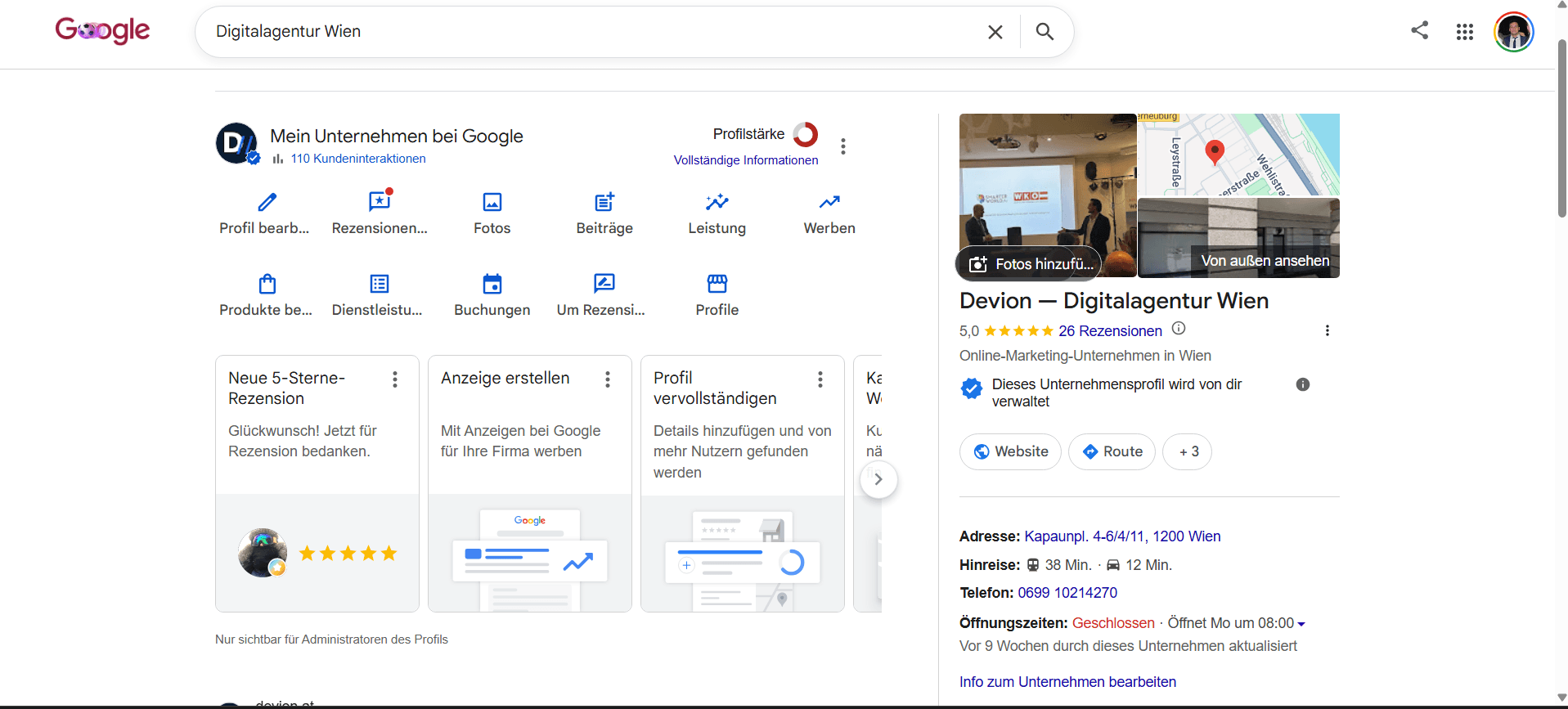1568x709 pixels.
Task: Open knowledge panel three-dot menu
Action: (1327, 330)
